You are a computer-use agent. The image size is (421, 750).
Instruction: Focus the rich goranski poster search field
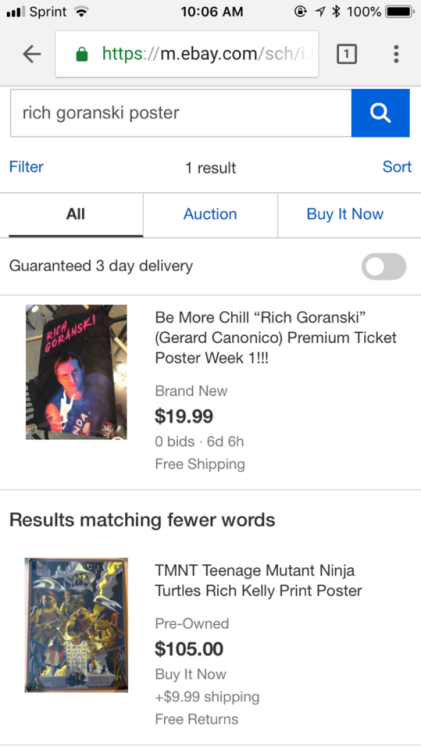(181, 113)
